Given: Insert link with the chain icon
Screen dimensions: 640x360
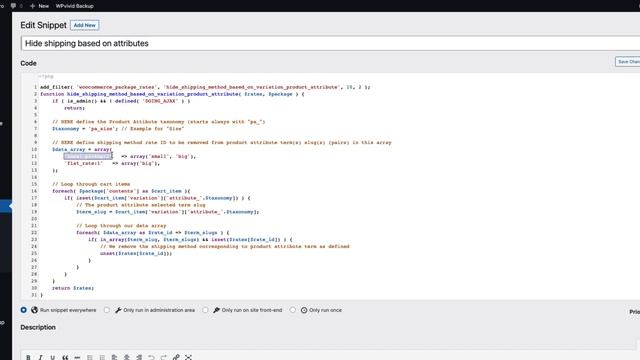Looking at the screenshot, I should coord(176,357).
